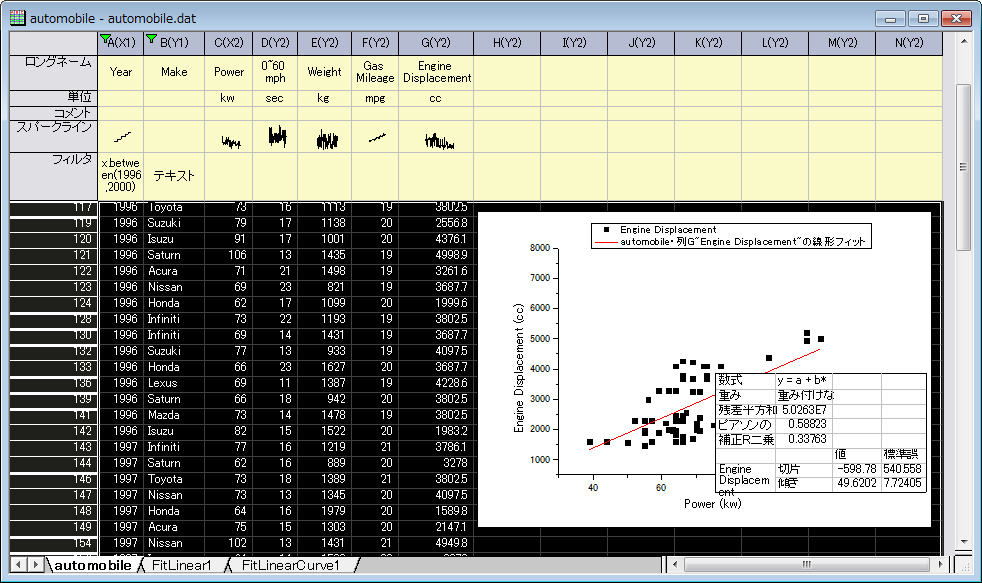Click the フィルタ row label

tap(54, 176)
